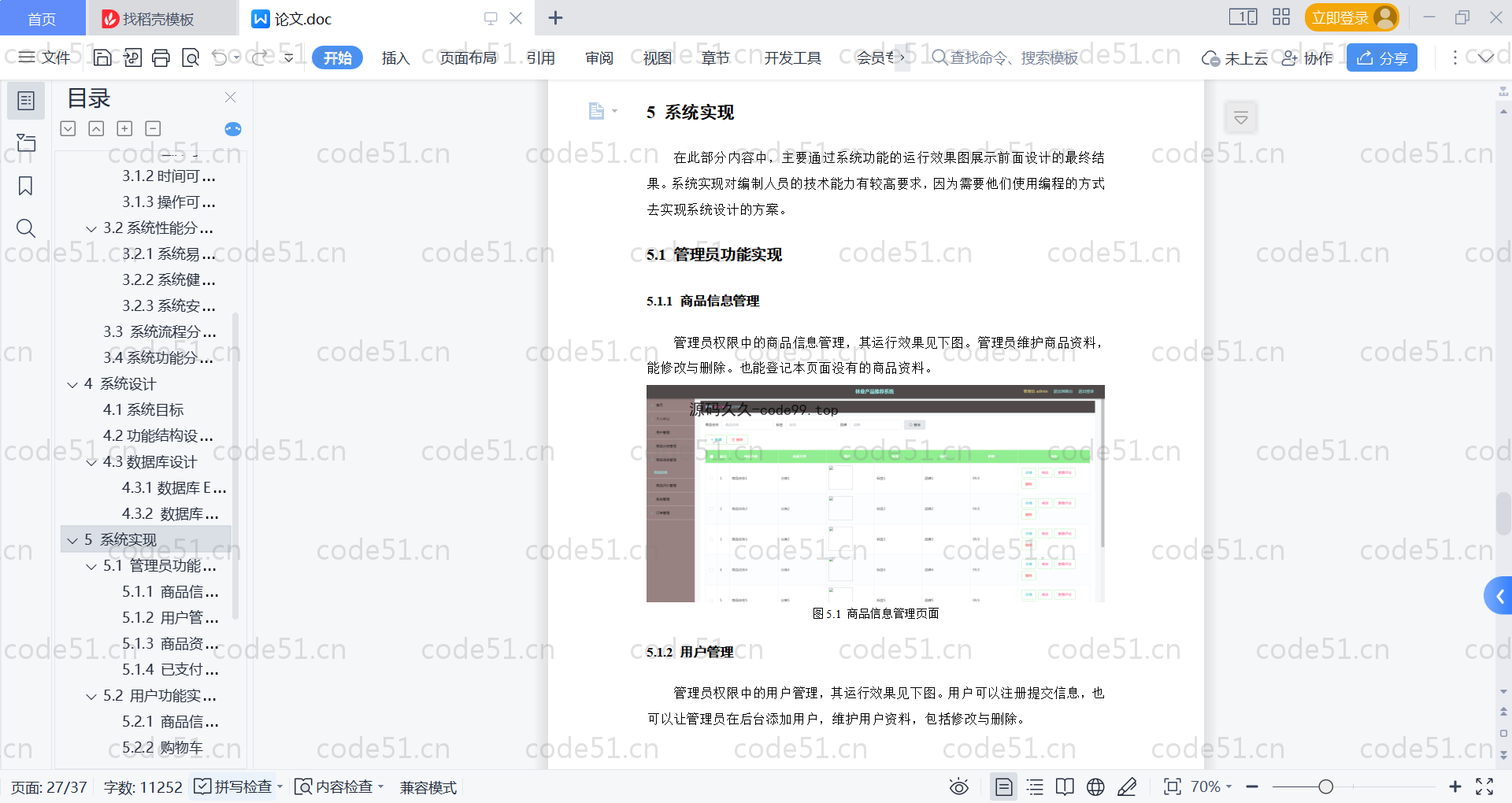Screen dimensions: 1512x803
Task: Click the 立即登录 button
Action: click(1351, 17)
